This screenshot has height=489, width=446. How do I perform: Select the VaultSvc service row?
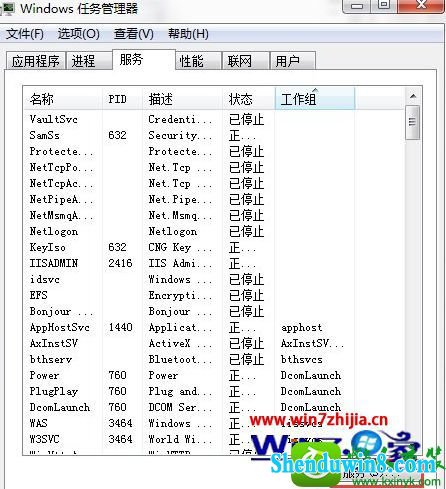213,119
